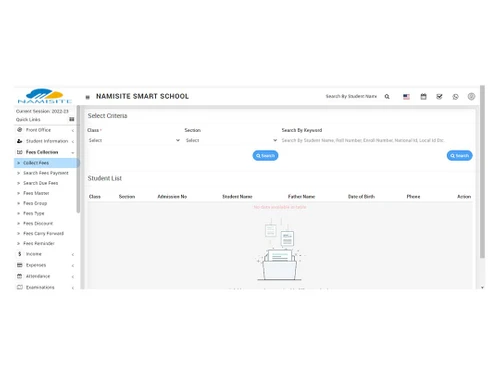Screen dimensions: 500x375
Task: Click Current Session 2022-23 text
Action: pyautogui.click(x=42, y=111)
